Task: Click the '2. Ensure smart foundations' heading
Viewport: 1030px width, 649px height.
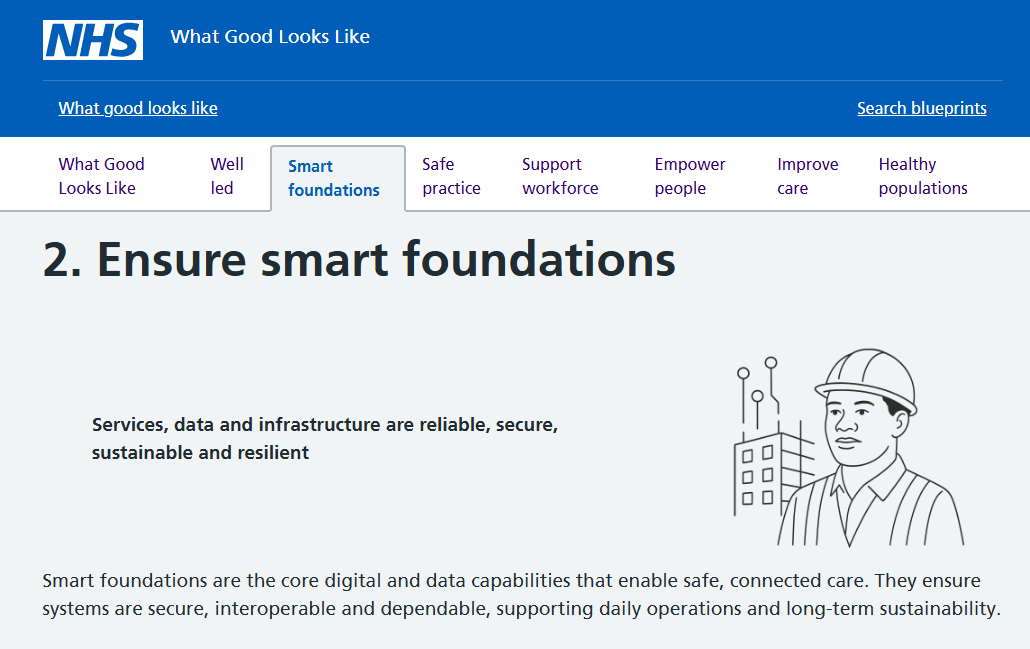Action: click(x=359, y=260)
